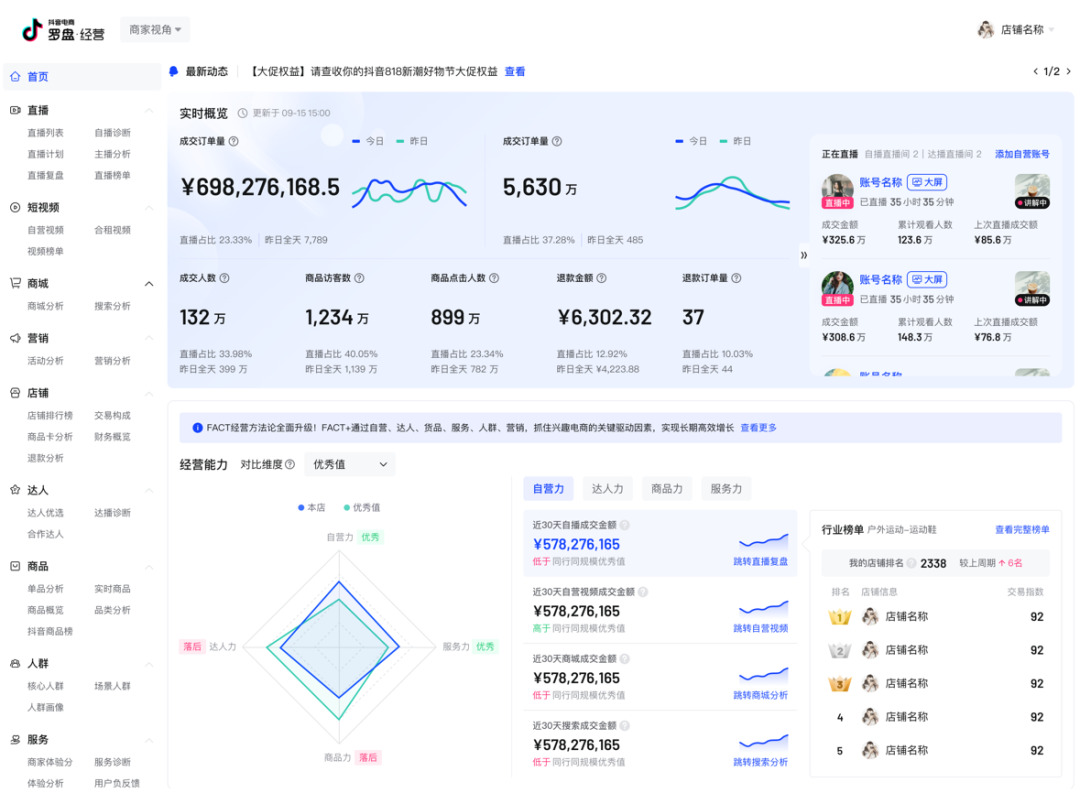
Task: Click the 服务 service sidebar icon
Action: tap(13, 739)
